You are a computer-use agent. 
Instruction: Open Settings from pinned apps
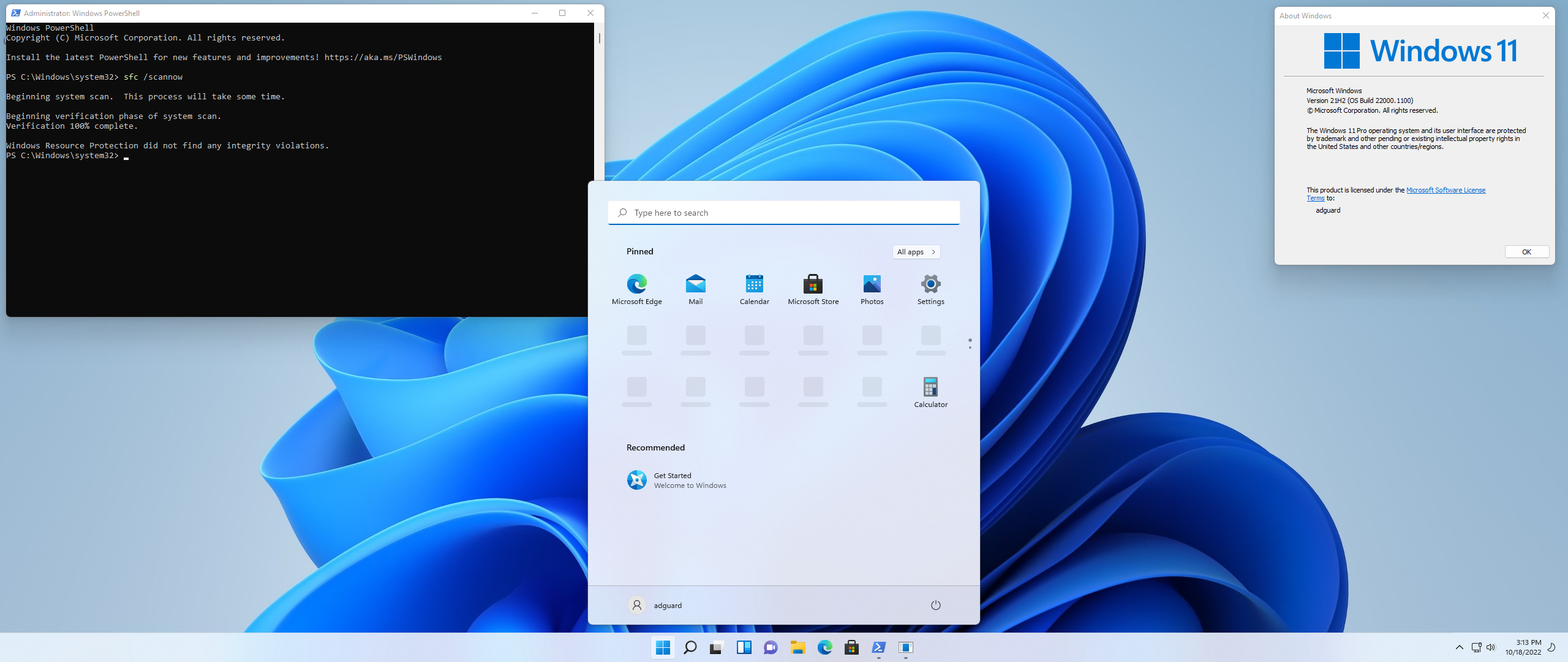click(x=930, y=289)
